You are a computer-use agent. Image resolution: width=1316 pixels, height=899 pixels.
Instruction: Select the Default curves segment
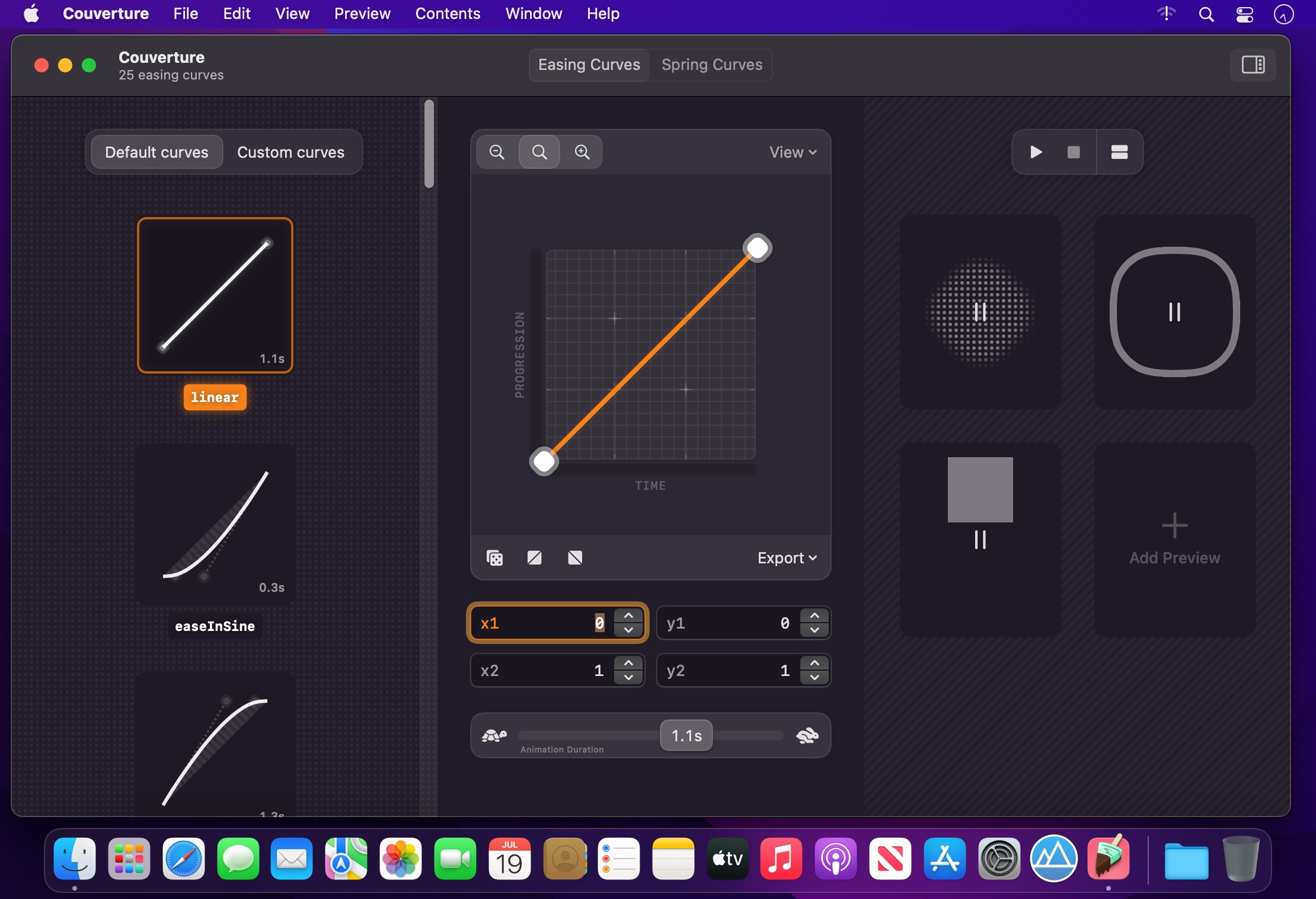156,152
